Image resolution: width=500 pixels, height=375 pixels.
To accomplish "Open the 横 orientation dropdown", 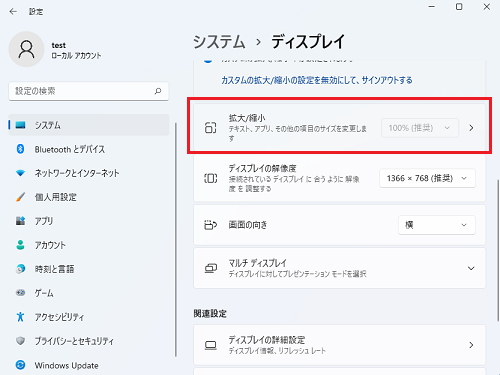I will pos(437,225).
